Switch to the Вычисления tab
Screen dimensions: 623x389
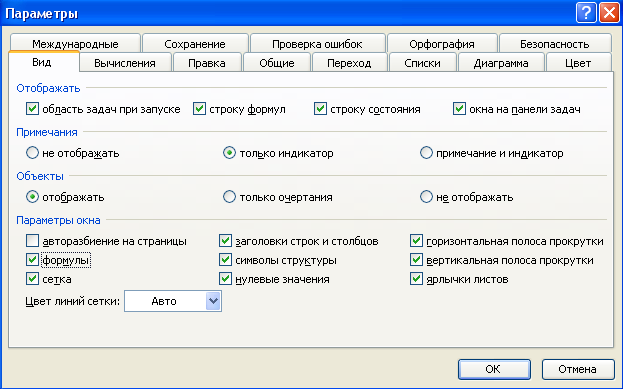point(125,63)
